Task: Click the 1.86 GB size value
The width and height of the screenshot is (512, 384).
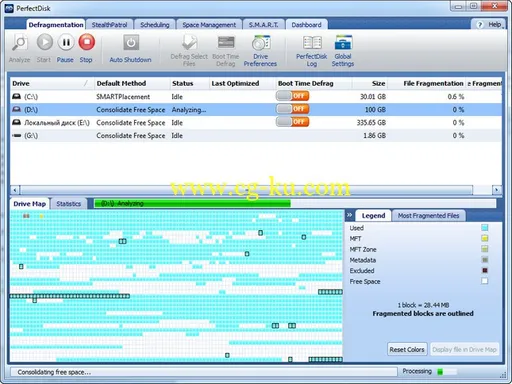Action: 374,136
